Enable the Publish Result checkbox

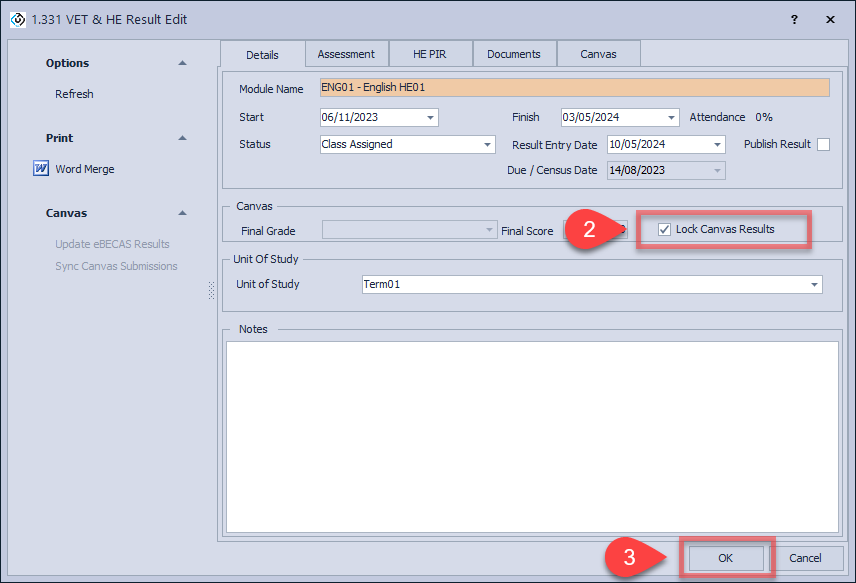coord(823,144)
